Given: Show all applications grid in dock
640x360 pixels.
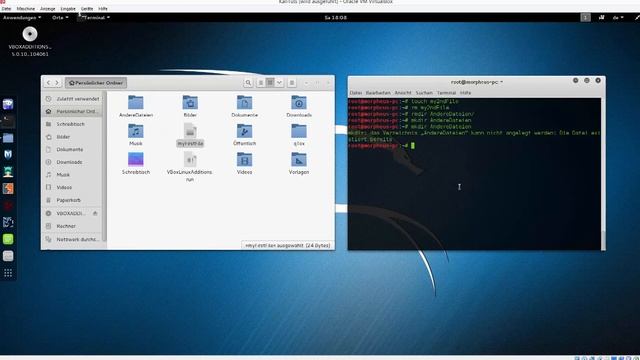Looking at the screenshot, I should [8, 273].
